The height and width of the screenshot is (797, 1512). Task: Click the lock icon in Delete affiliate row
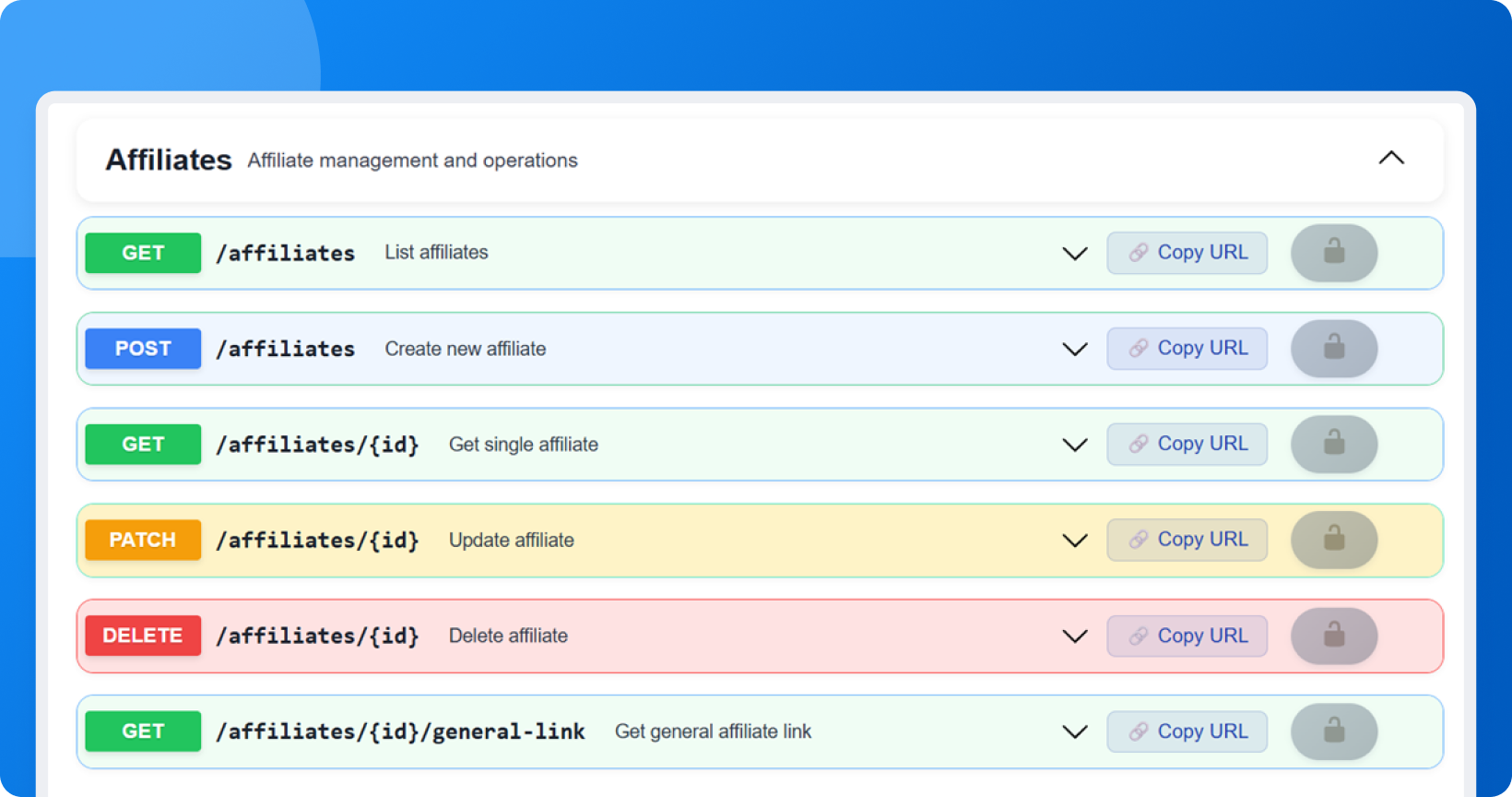(1333, 636)
